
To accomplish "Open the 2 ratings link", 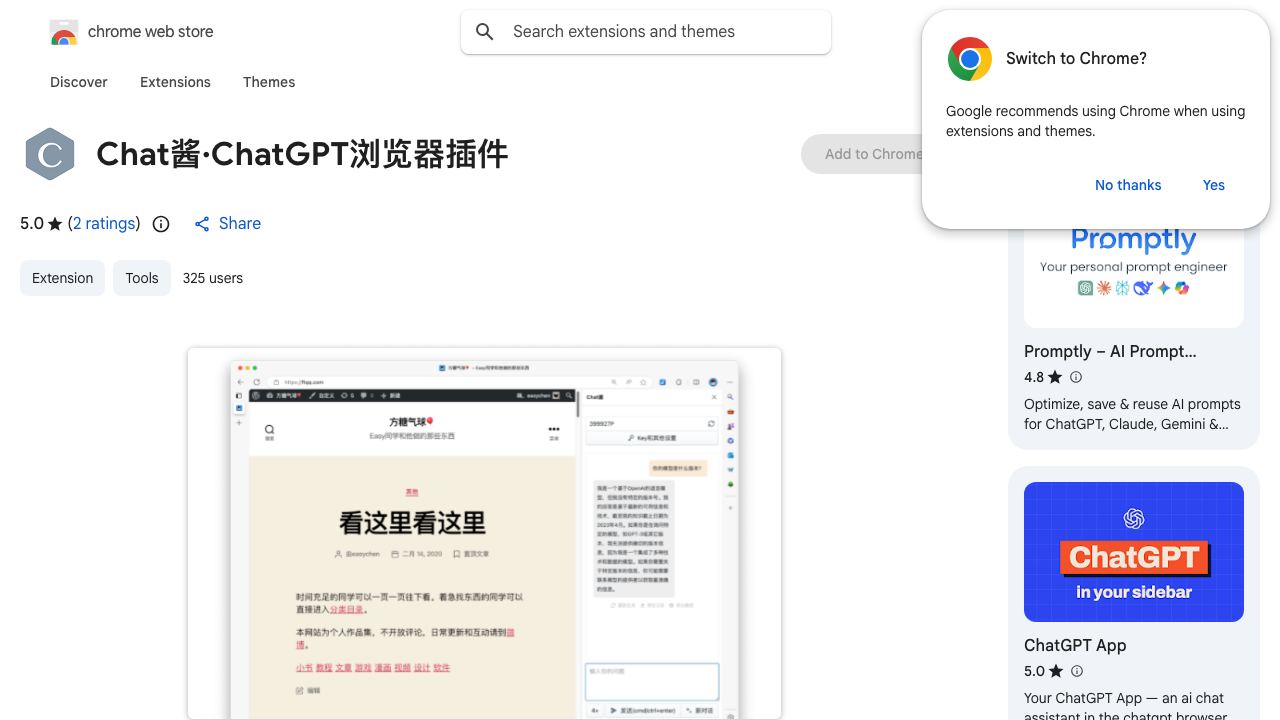I will [x=104, y=224].
